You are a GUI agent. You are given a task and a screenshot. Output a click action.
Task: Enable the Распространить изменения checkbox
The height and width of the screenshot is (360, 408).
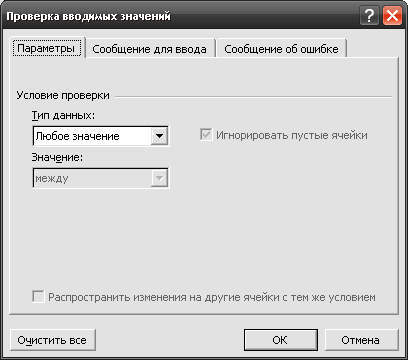coord(38,296)
